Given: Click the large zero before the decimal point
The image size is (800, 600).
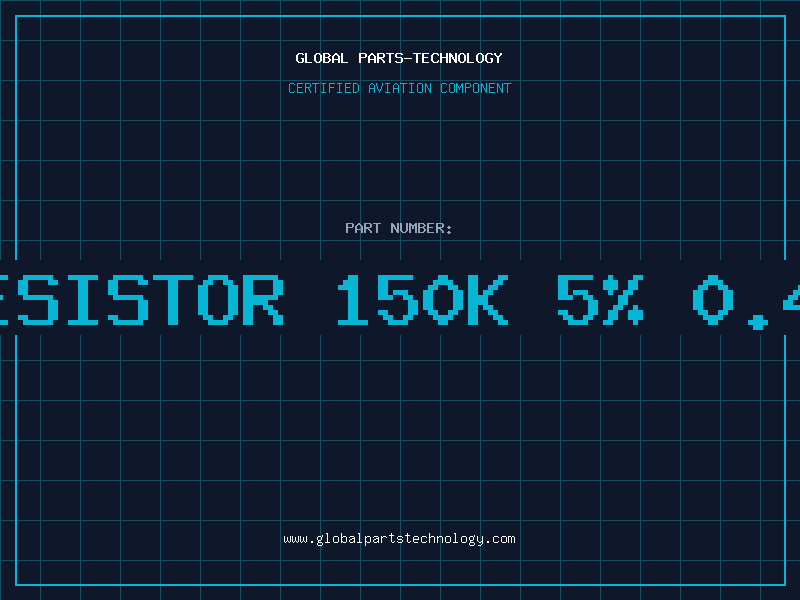Looking at the screenshot, I should tap(713, 299).
